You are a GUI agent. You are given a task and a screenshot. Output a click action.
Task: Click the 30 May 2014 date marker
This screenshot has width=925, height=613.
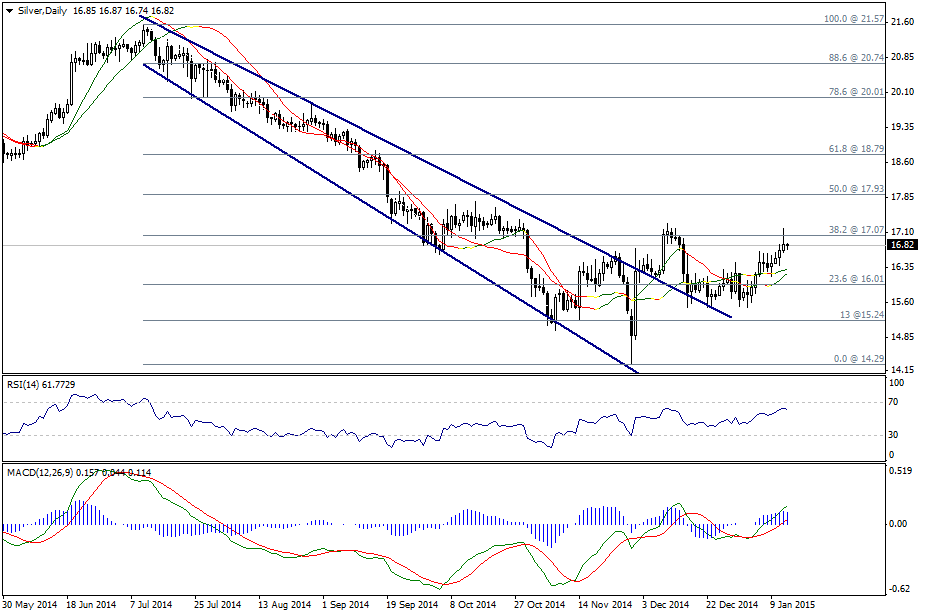(31, 605)
